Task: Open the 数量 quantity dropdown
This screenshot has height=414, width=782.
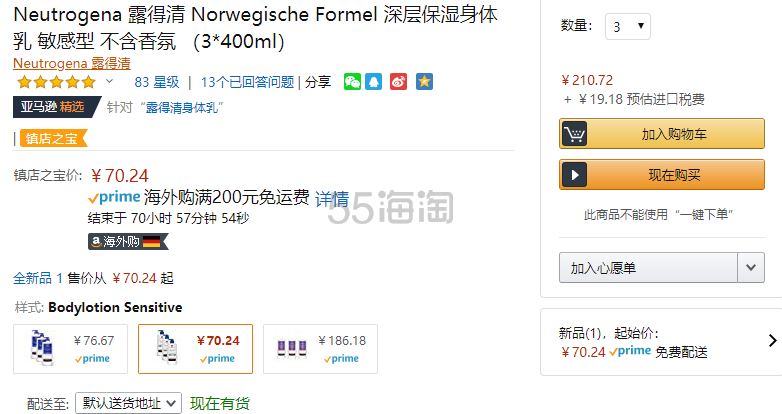Action: point(628,26)
